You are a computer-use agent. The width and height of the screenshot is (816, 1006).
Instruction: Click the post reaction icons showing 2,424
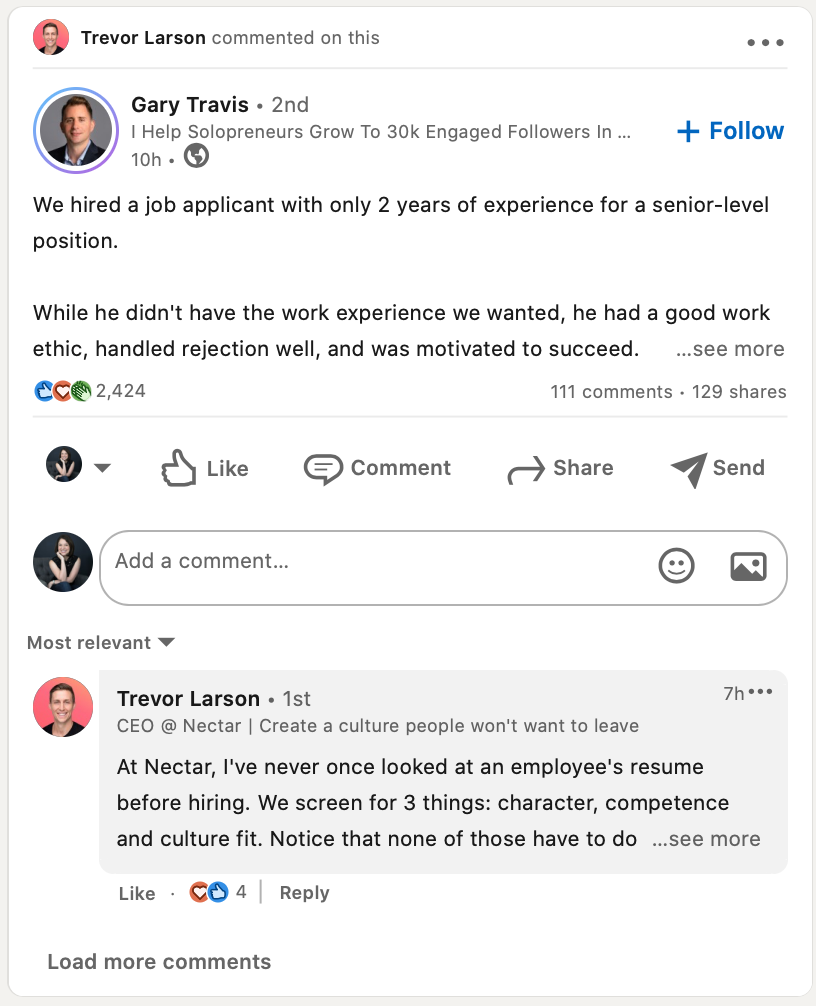[x=62, y=391]
